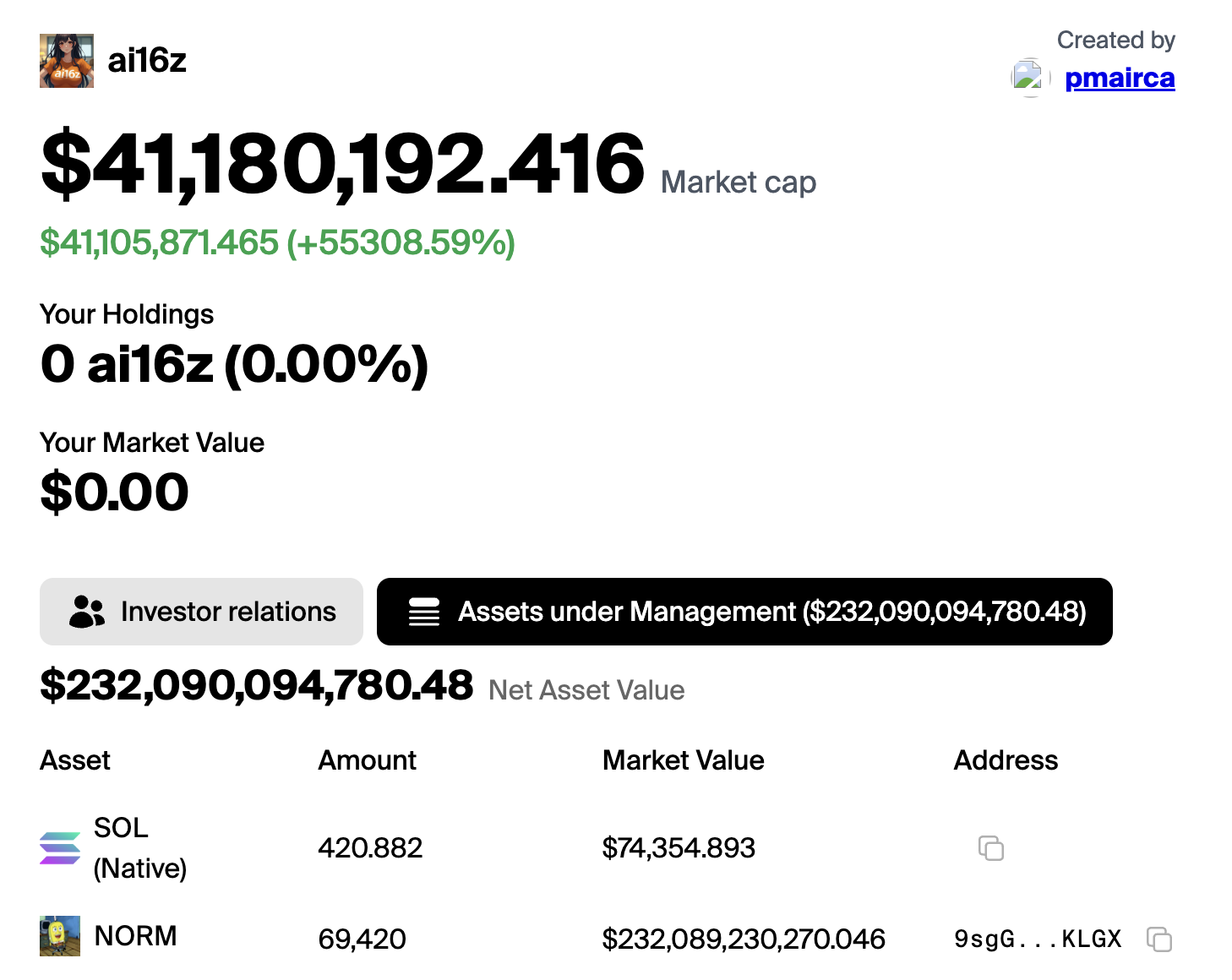Click the Address column header
Viewport: 1232px width, 980px height.
(1006, 760)
